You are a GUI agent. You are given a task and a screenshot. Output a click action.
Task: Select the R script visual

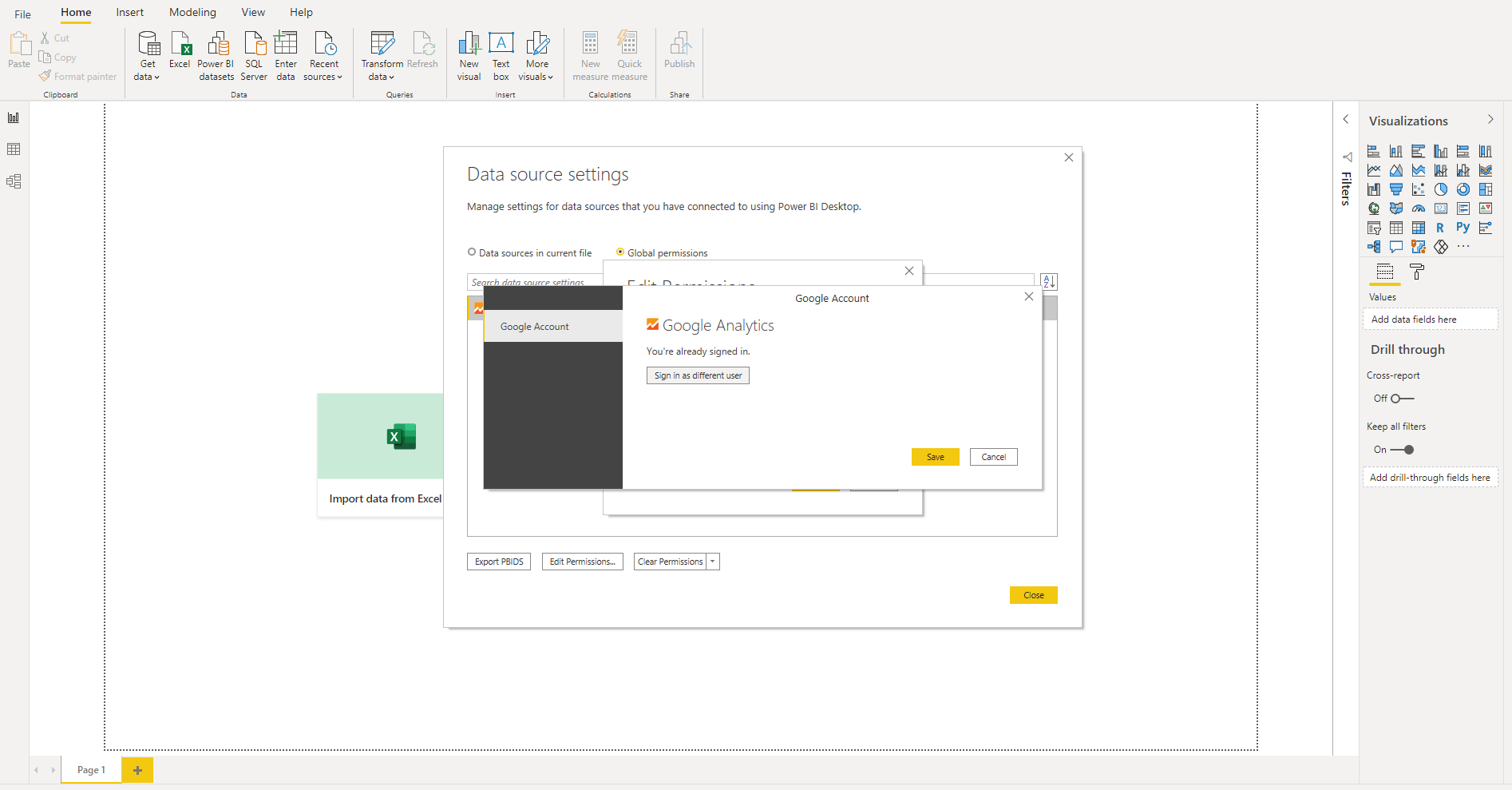(1441, 228)
